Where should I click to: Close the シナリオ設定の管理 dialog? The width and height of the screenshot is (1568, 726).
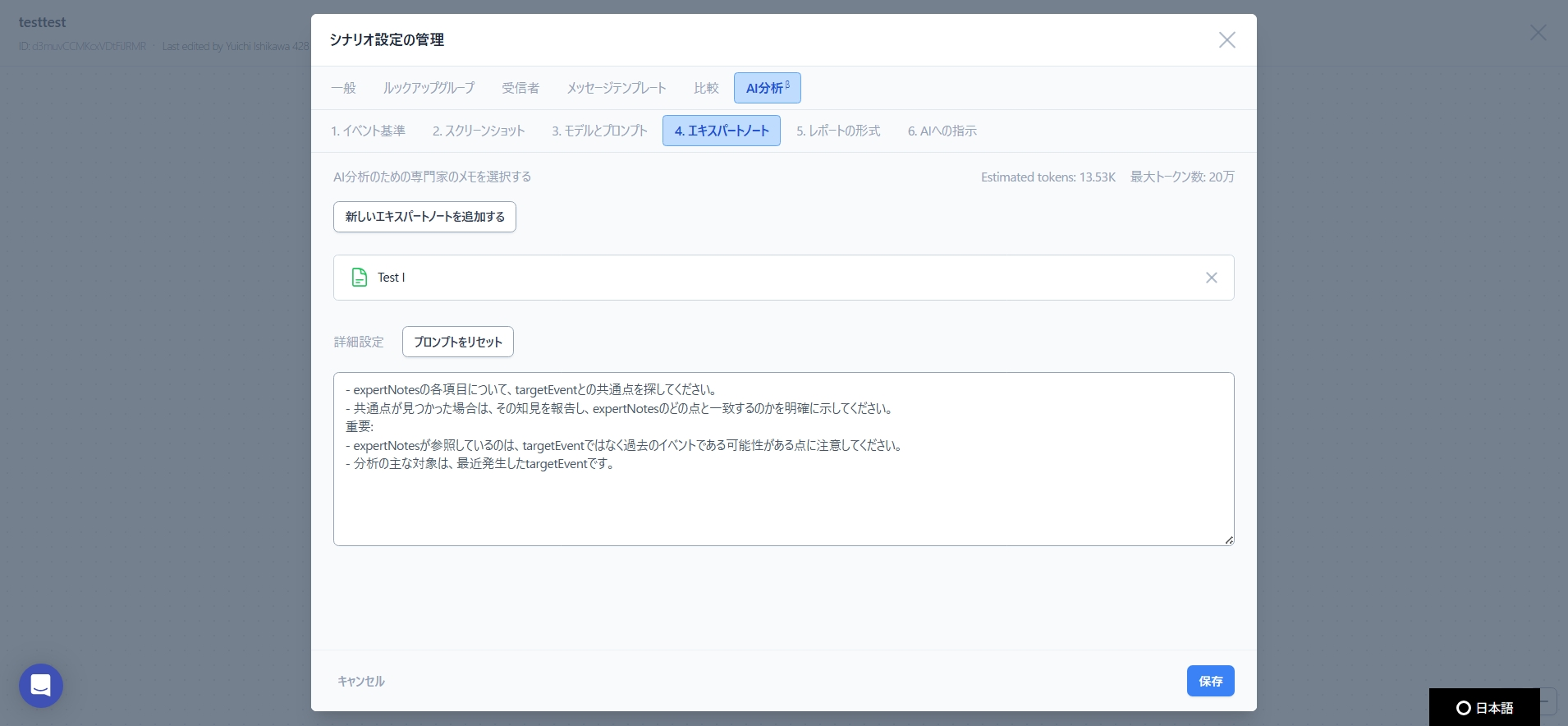click(x=1226, y=40)
